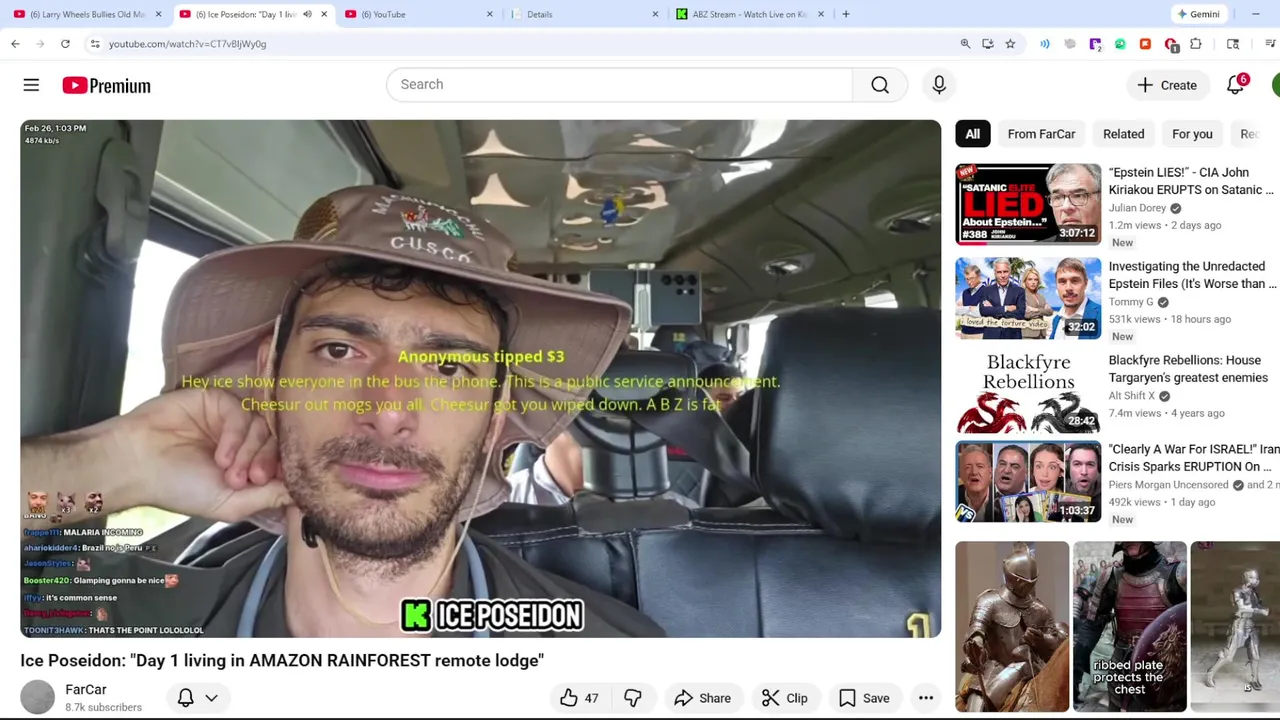The height and width of the screenshot is (720, 1280).
Task: Close the Larry Wheels Bullies tab
Action: [x=158, y=14]
